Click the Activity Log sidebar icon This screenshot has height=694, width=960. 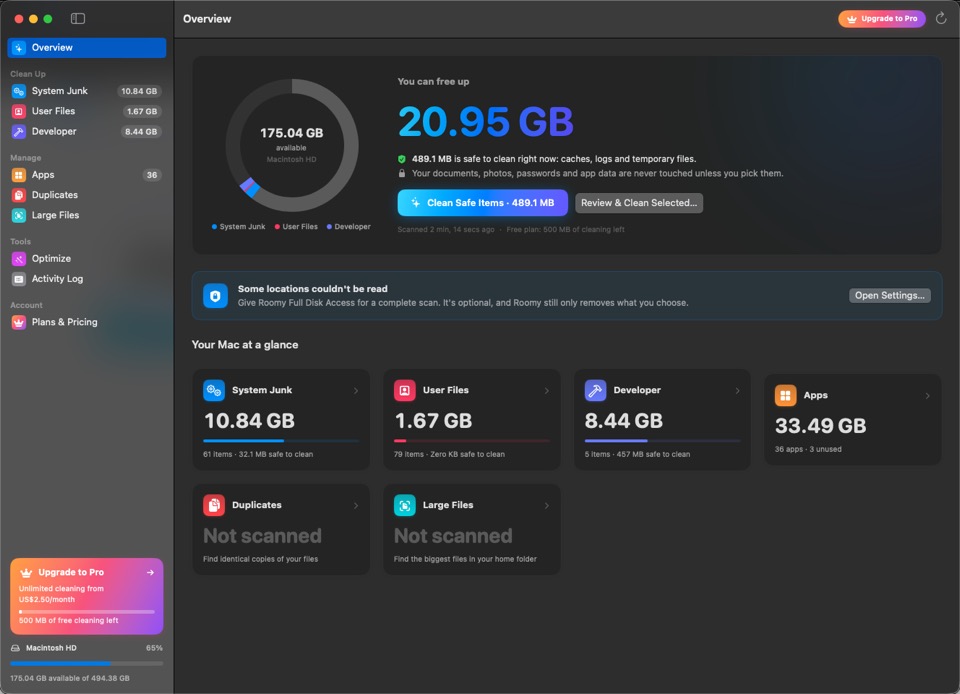click(x=19, y=279)
